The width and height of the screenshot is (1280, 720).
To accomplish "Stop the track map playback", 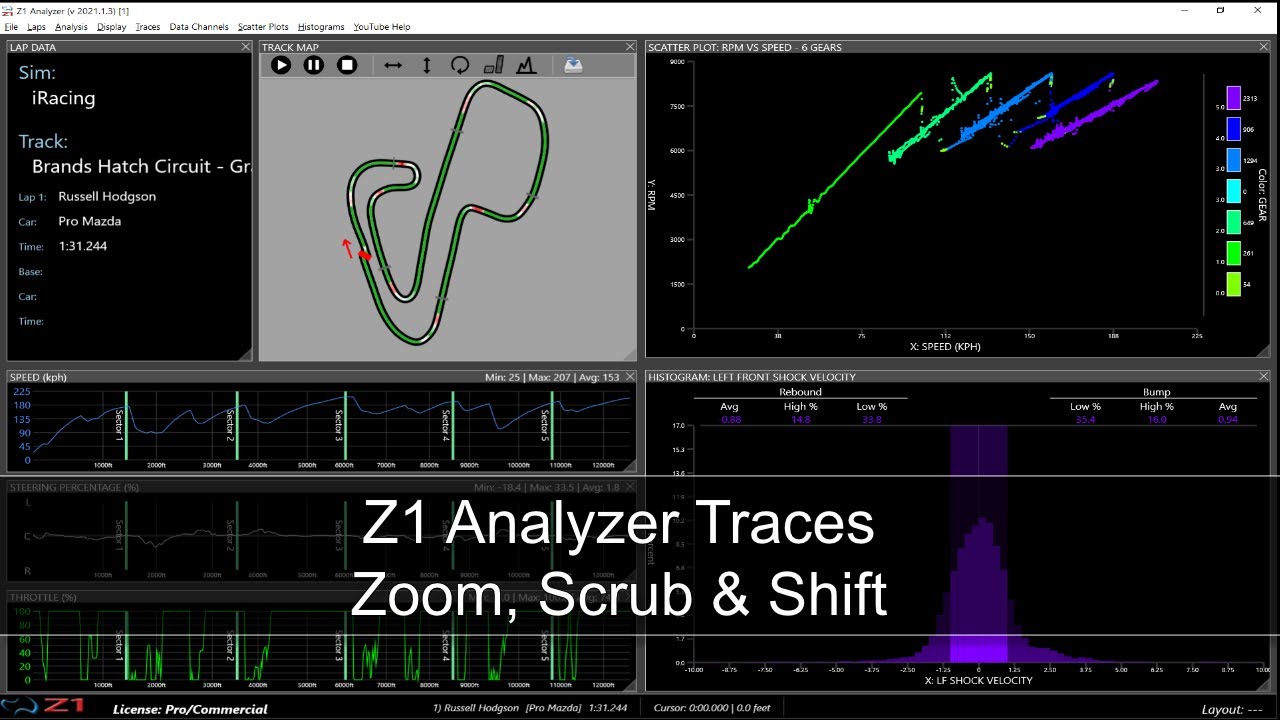I will (x=347, y=65).
